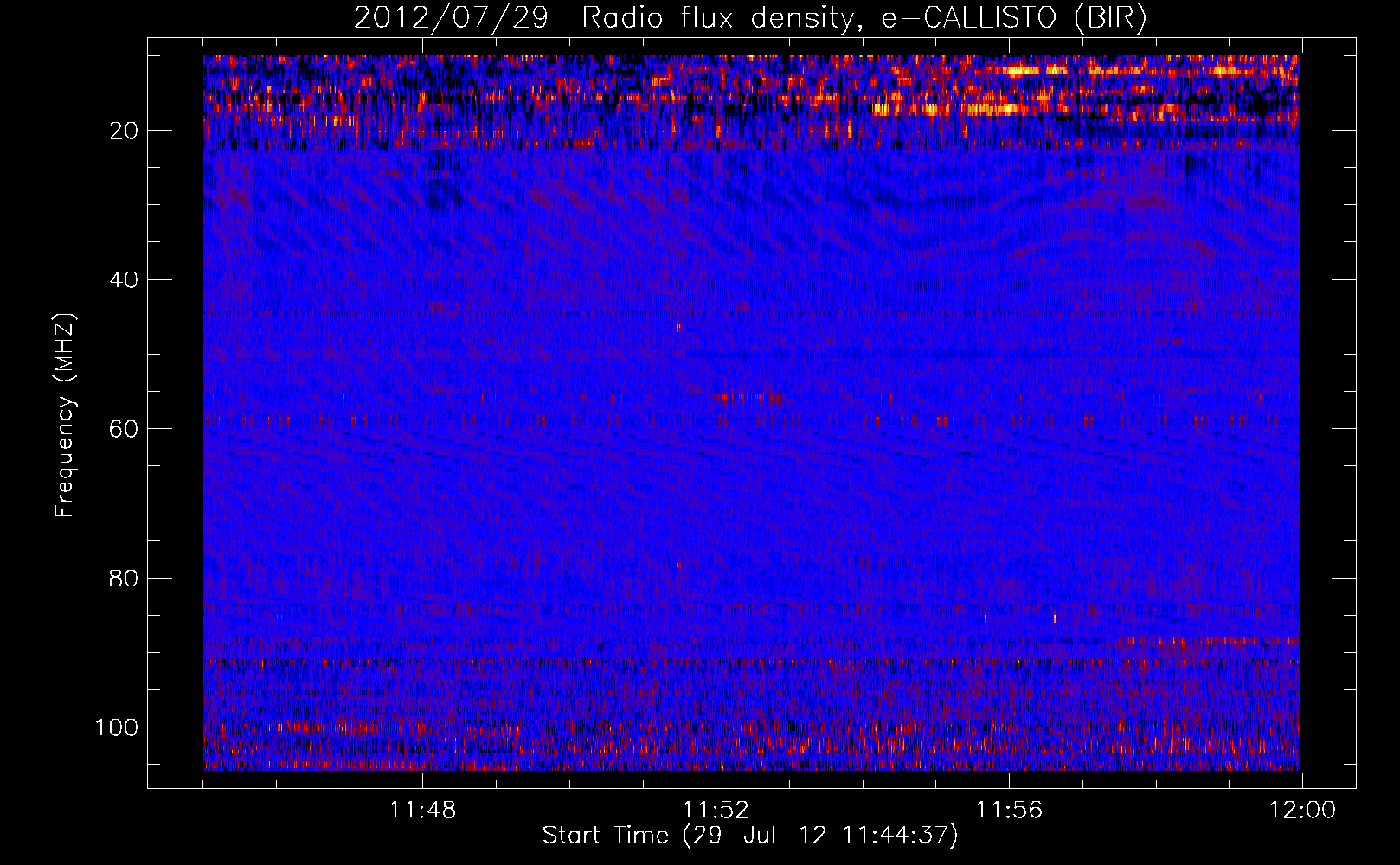Viewport: 1400px width, 865px height.
Task: Select the 'Frequency (MHZ)' y-axis label
Action: pos(65,414)
